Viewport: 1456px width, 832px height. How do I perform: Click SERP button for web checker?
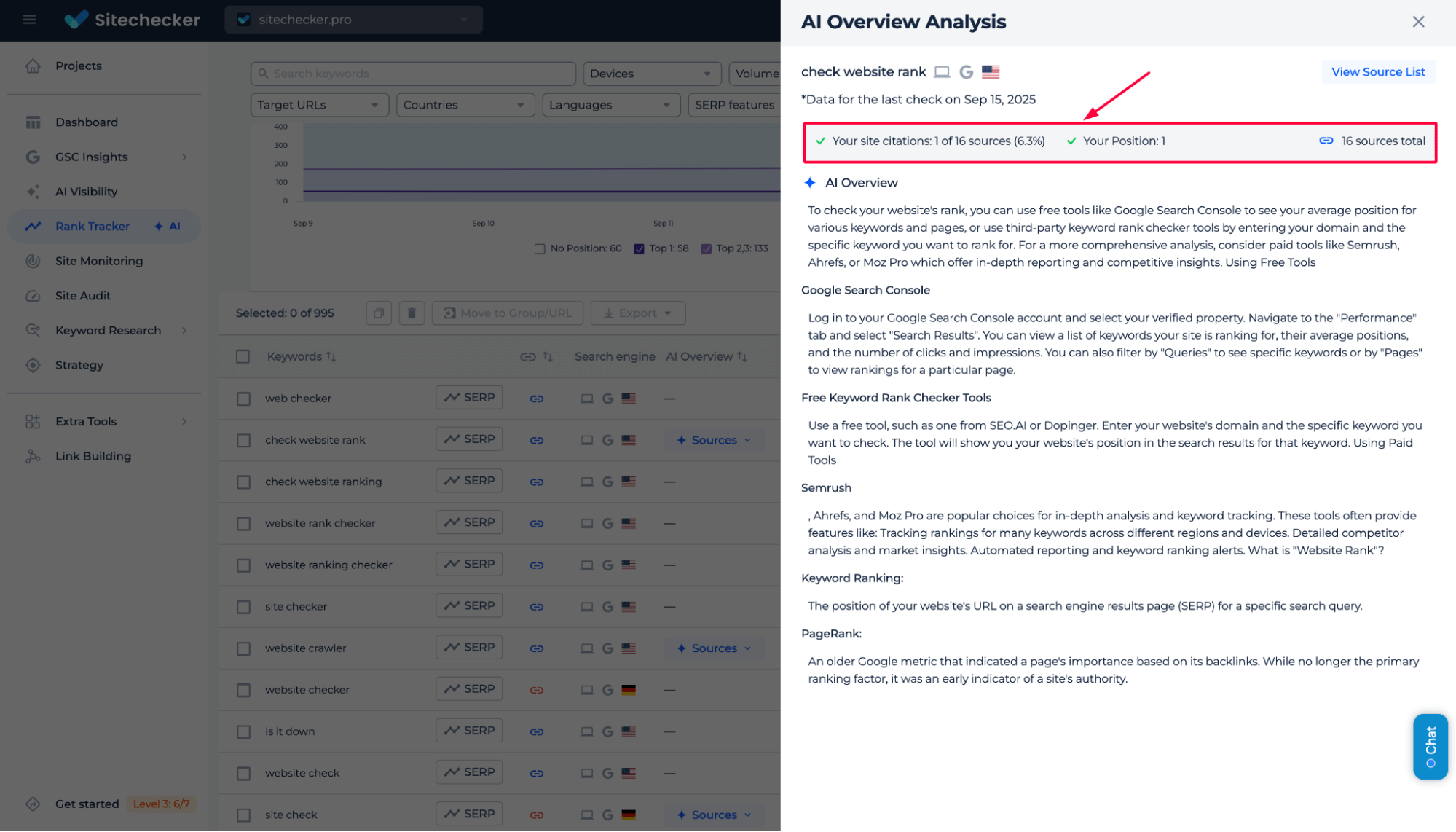point(469,398)
